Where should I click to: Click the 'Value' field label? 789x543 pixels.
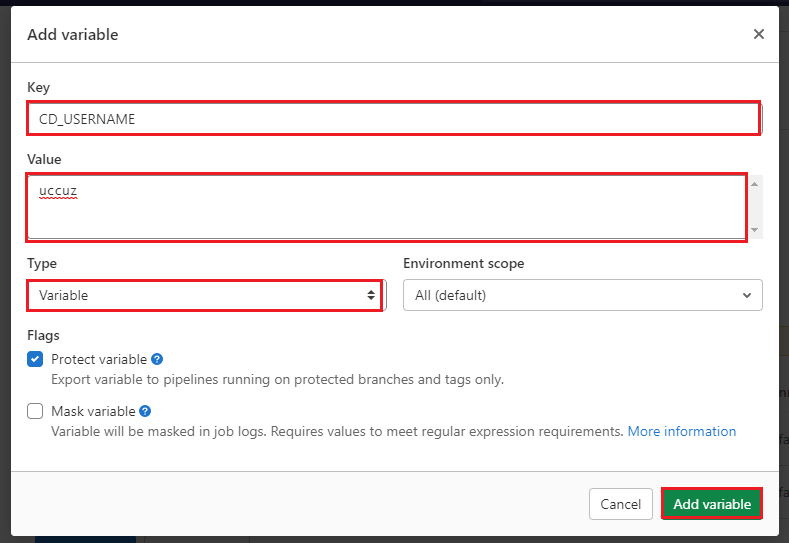click(44, 159)
